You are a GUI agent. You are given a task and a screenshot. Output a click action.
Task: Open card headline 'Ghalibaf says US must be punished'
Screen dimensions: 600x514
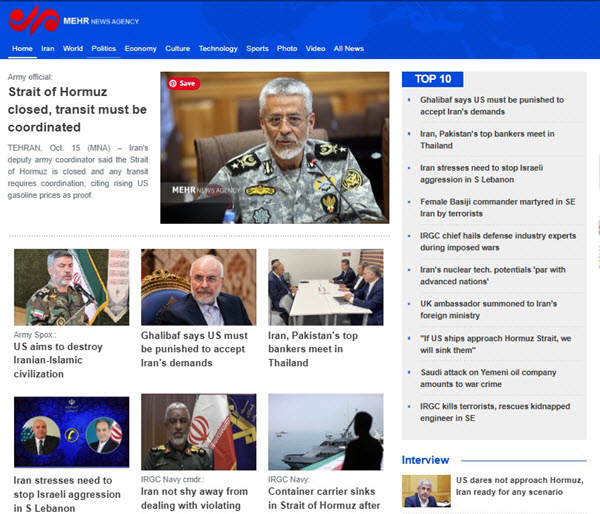[194, 349]
